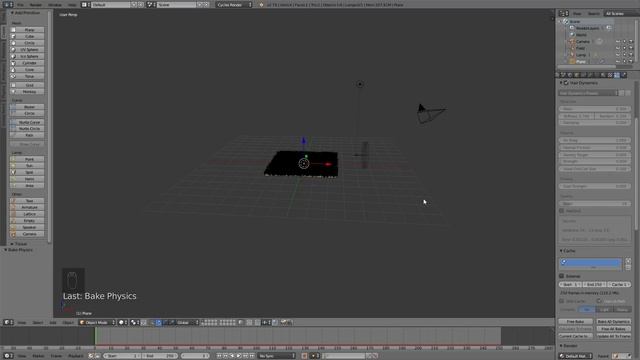Image resolution: width=640 pixels, height=360 pixels.
Task: Open the Physics properties tab
Action: pyautogui.click(x=624, y=75)
